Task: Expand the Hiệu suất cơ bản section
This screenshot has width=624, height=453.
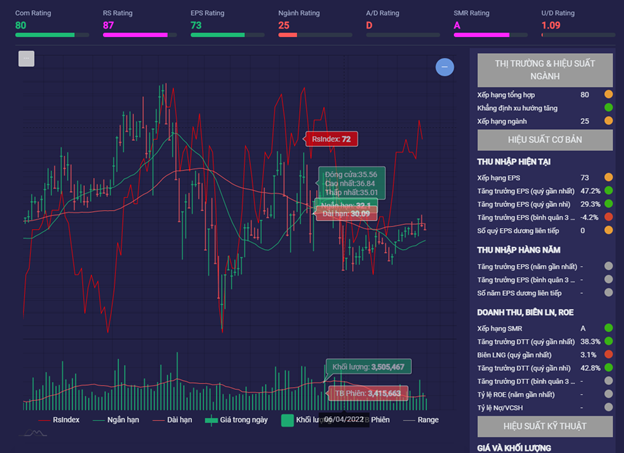Action: coord(543,139)
